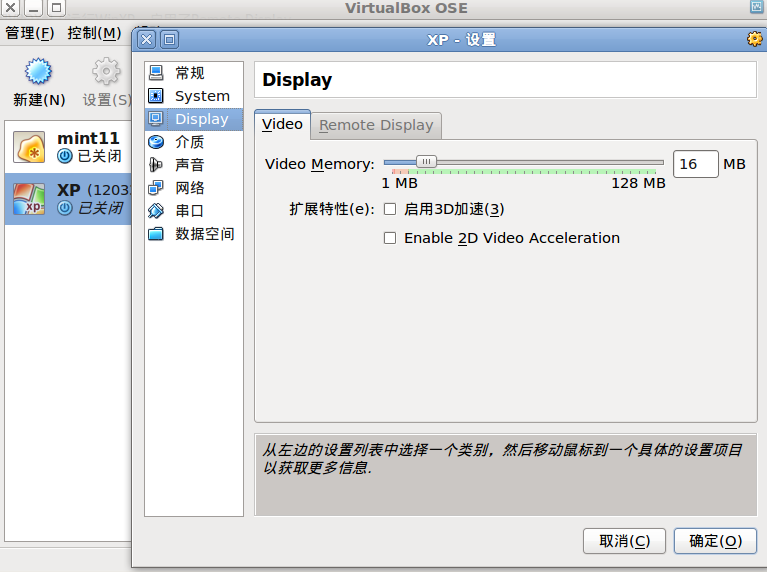Click the mint11 machine name text
Screen dimensions: 767x572
(88, 138)
